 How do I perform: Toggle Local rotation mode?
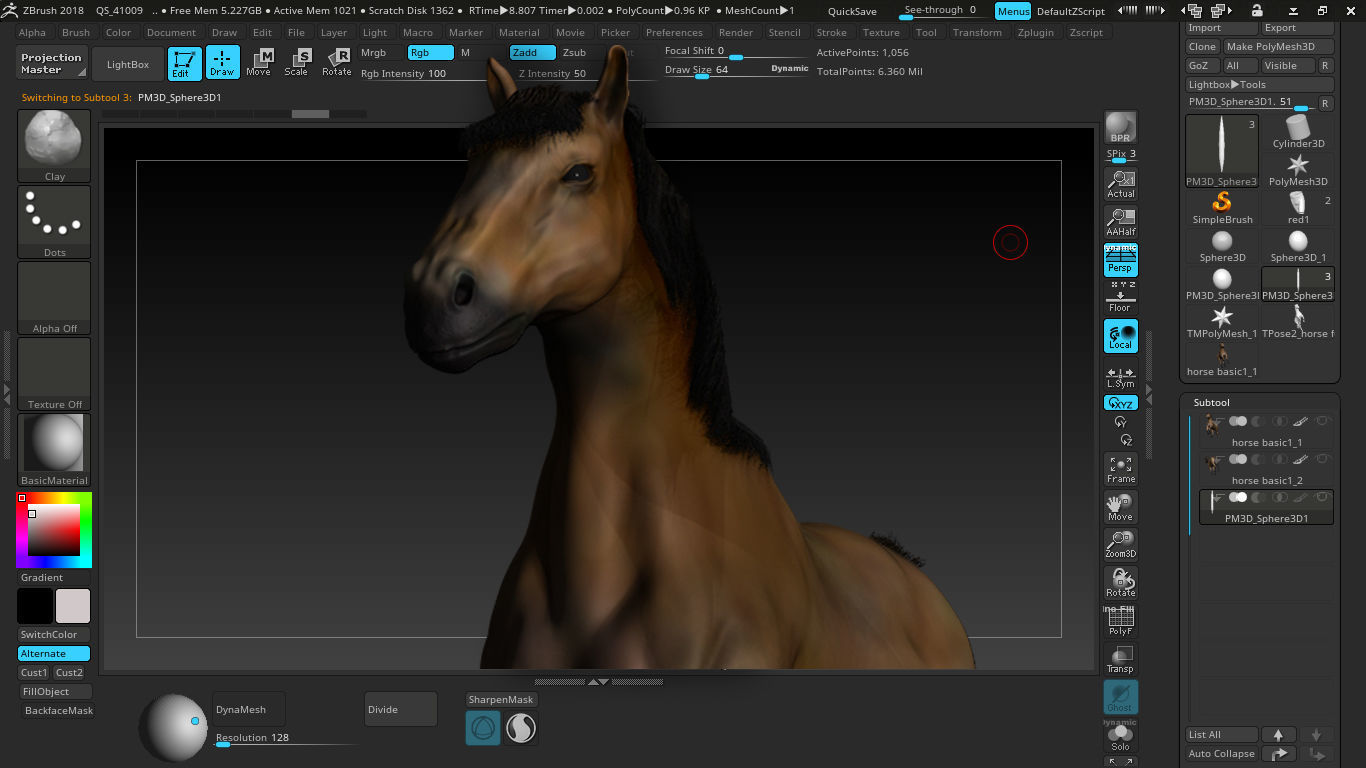coord(1120,336)
